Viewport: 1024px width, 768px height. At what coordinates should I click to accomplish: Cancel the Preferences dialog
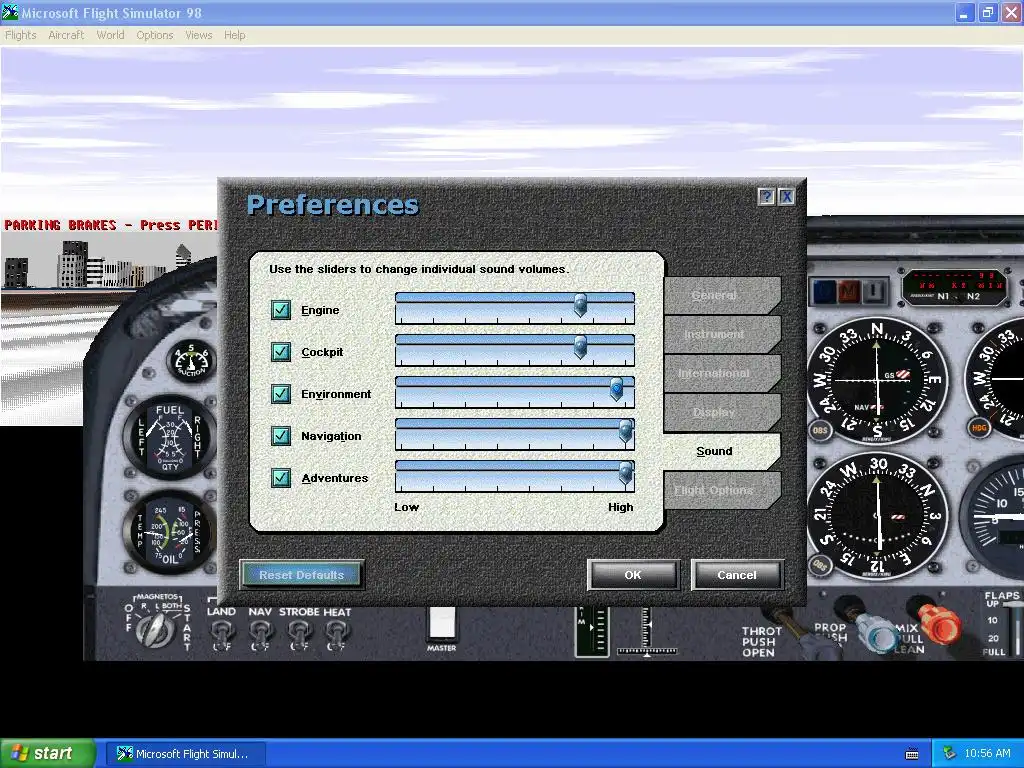[x=737, y=575]
